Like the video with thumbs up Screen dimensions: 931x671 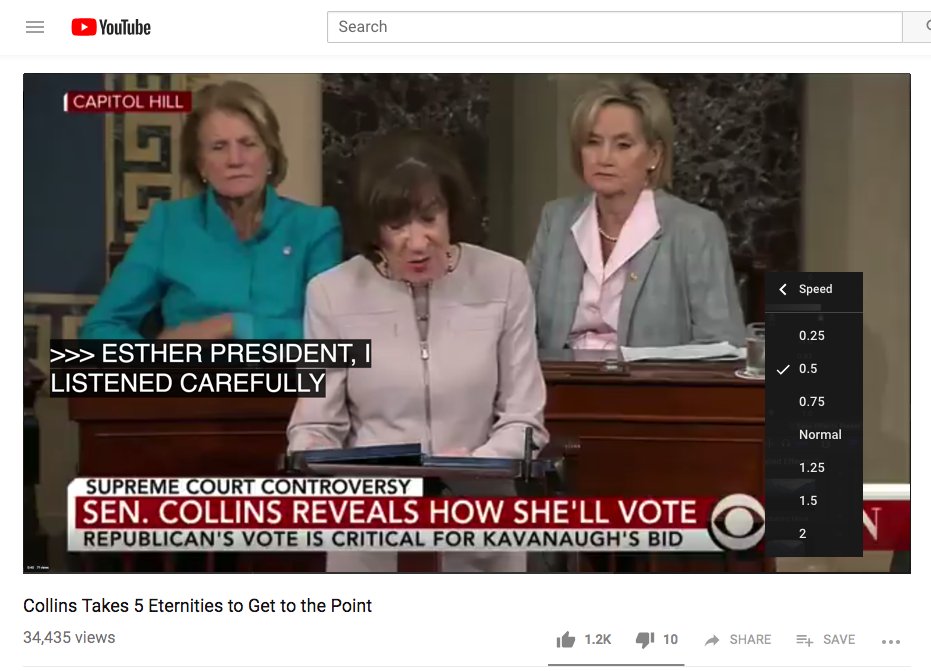click(x=566, y=640)
